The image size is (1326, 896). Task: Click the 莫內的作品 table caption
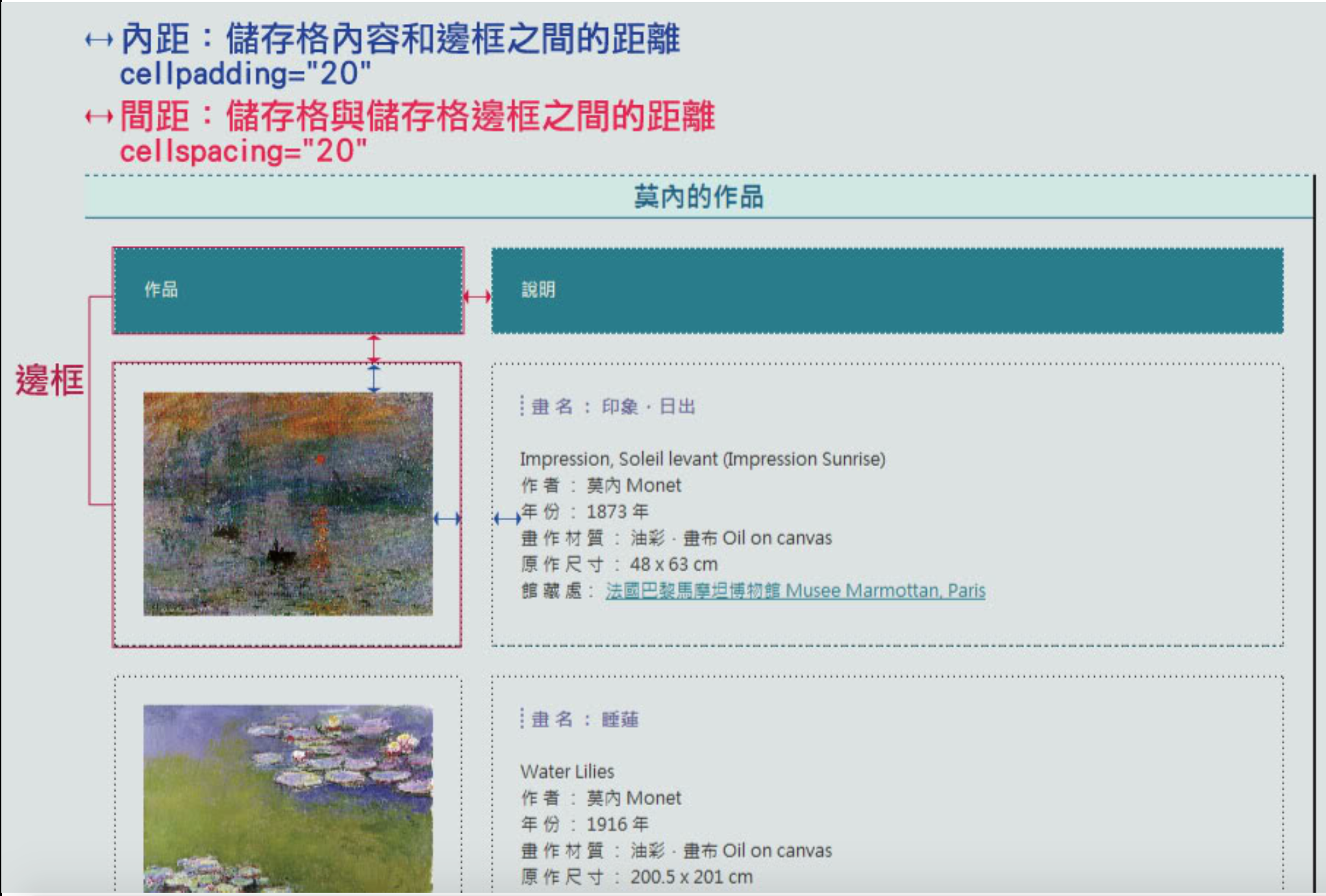(698, 197)
